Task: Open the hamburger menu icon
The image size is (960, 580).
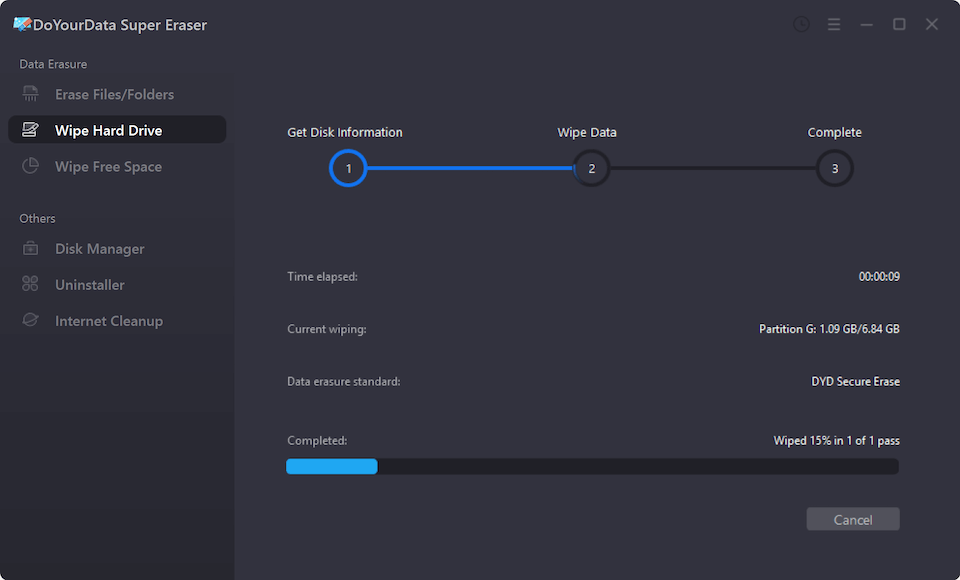Action: tap(834, 24)
